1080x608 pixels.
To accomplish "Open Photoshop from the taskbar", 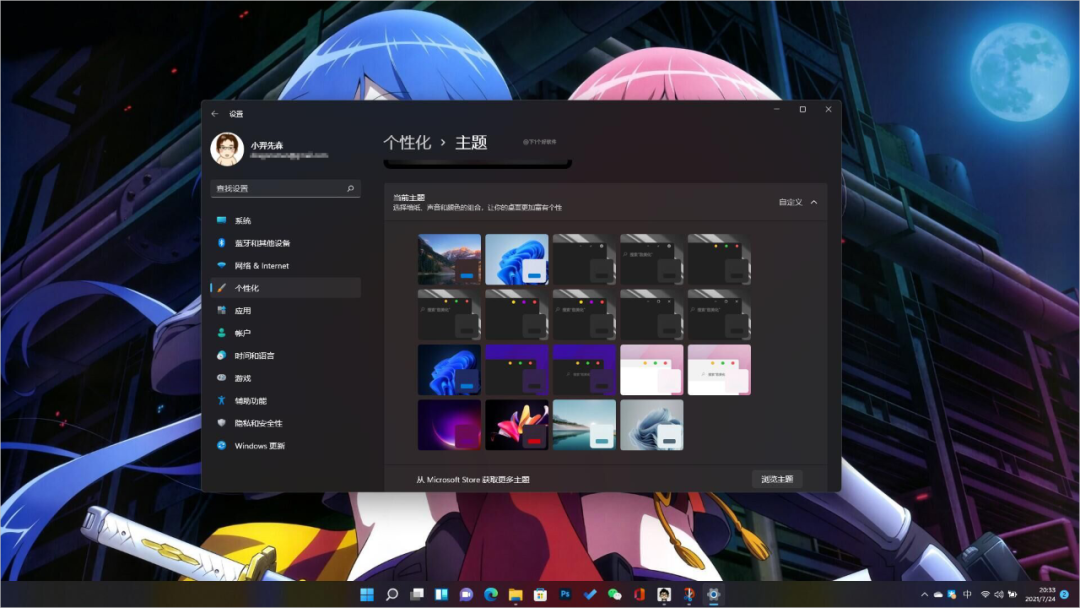I will [565, 594].
